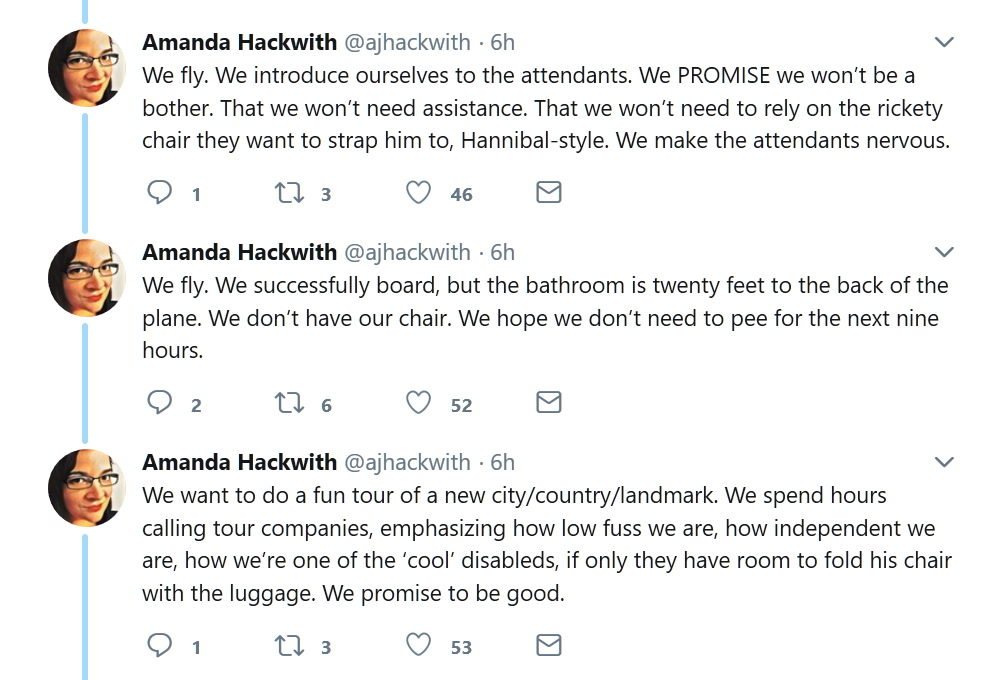
Task: Share the bathroom tweet by direct message
Action: point(548,403)
